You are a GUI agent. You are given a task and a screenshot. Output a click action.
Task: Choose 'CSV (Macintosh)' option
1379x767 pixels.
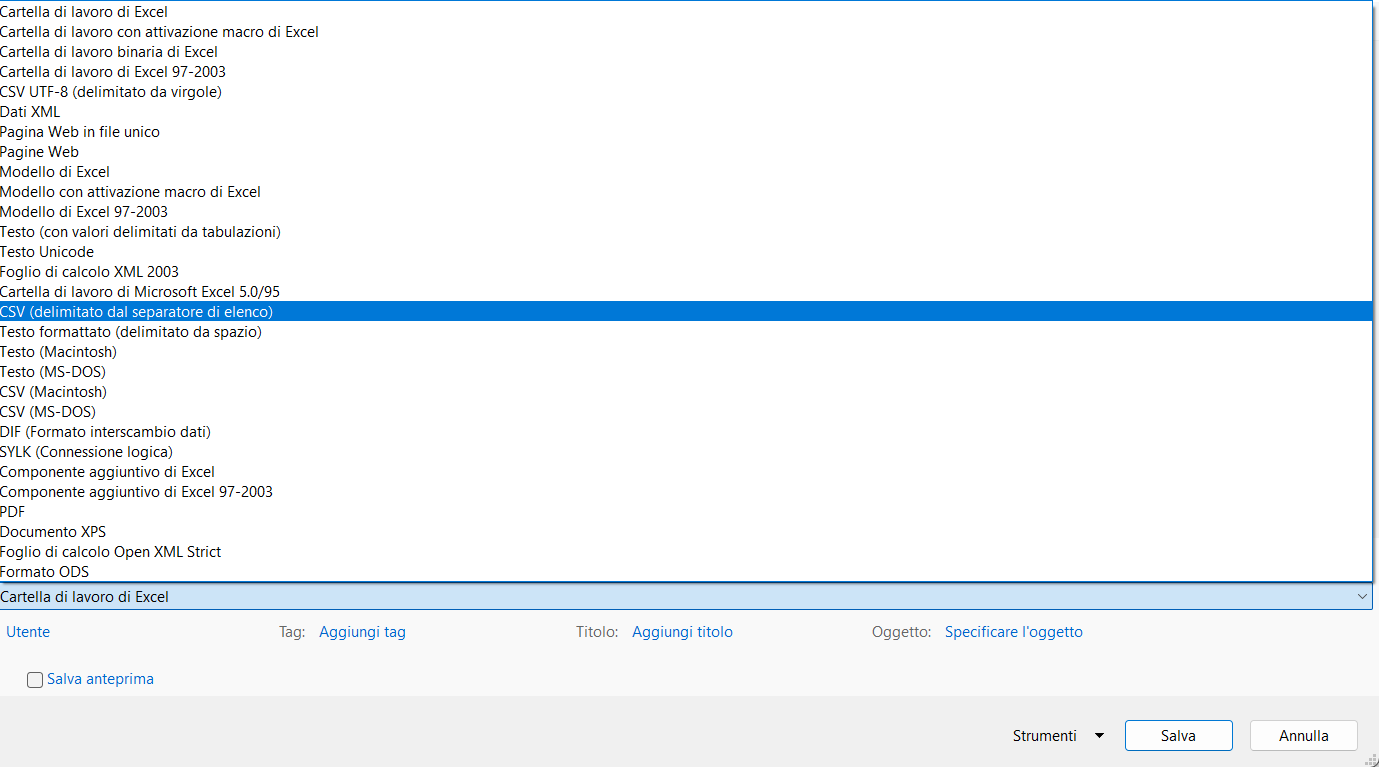coord(686,392)
